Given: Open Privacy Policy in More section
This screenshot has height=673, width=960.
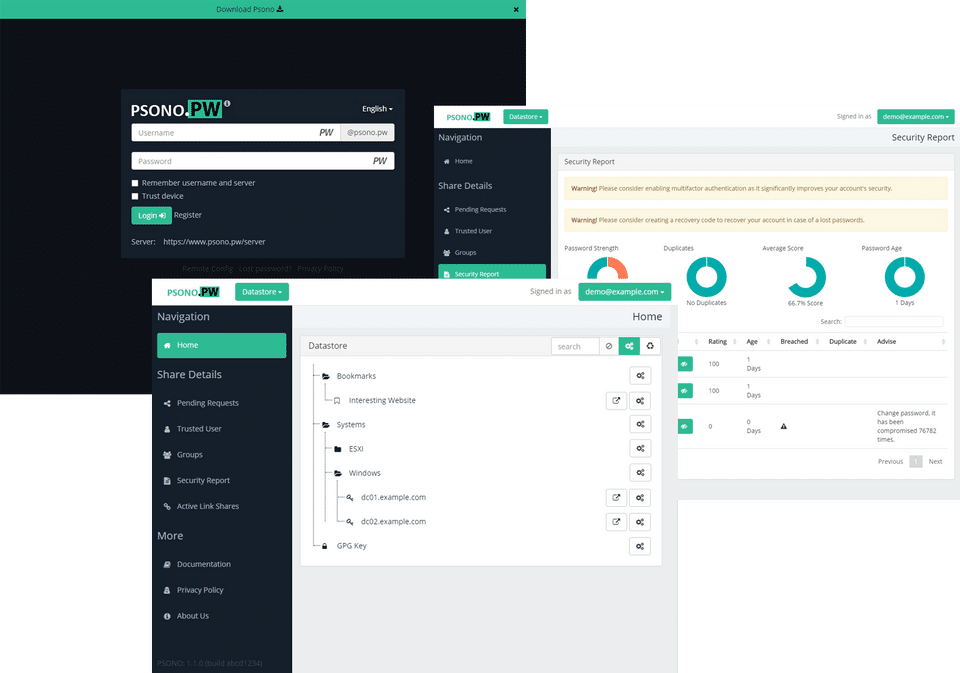Looking at the screenshot, I should click(200, 590).
